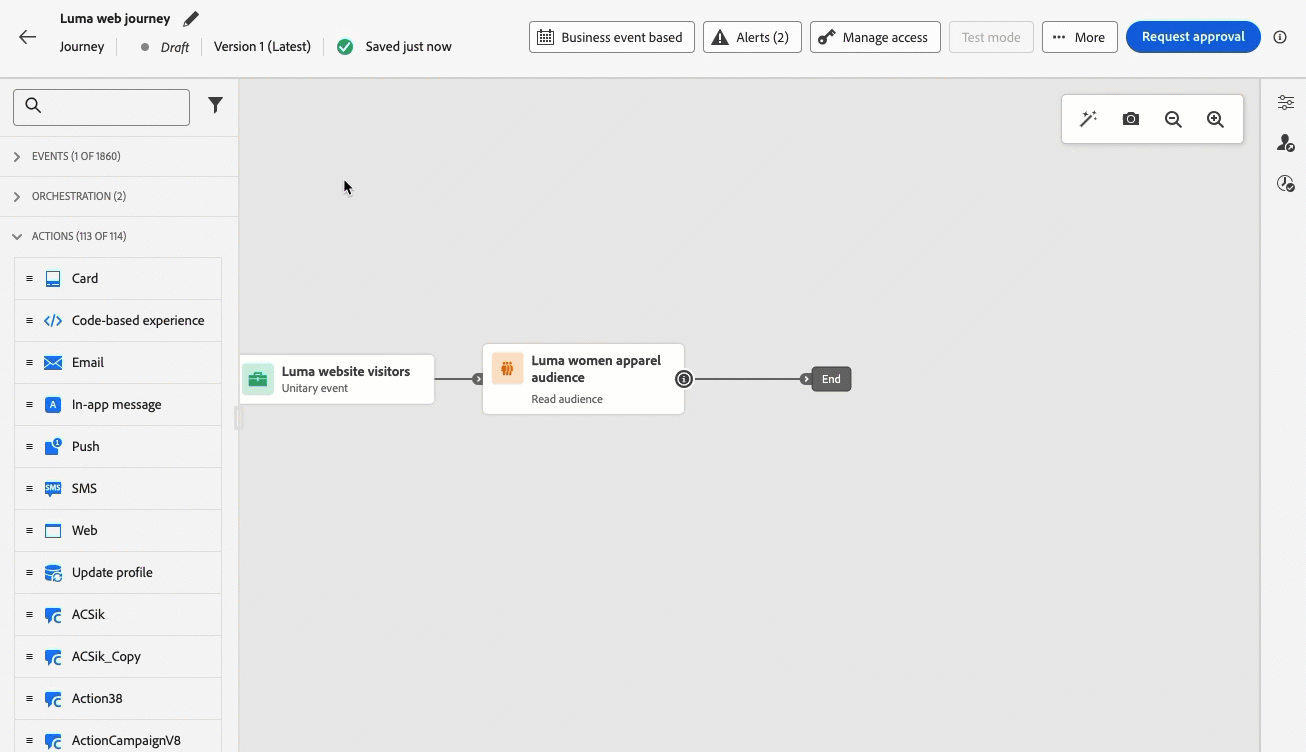Viewport: 1306px width, 752px height.
Task: Take canvas screenshot with camera icon
Action: [x=1130, y=119]
